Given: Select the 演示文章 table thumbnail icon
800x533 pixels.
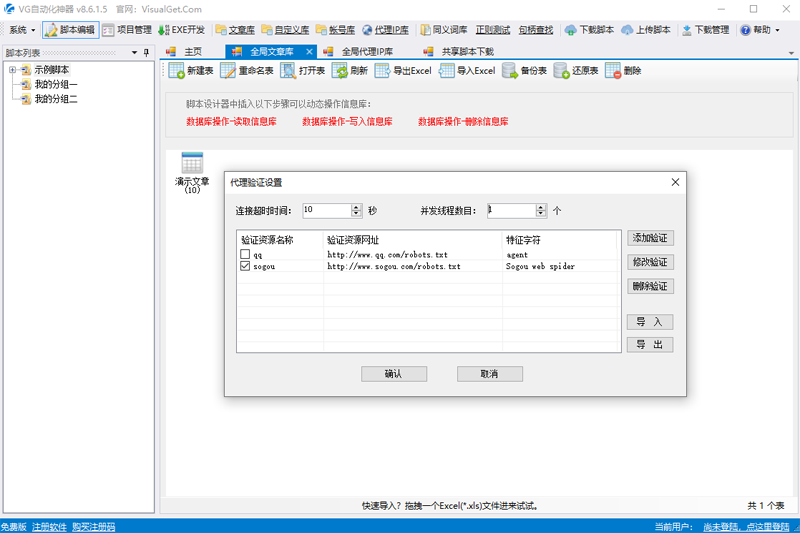Looking at the screenshot, I should pos(192,163).
